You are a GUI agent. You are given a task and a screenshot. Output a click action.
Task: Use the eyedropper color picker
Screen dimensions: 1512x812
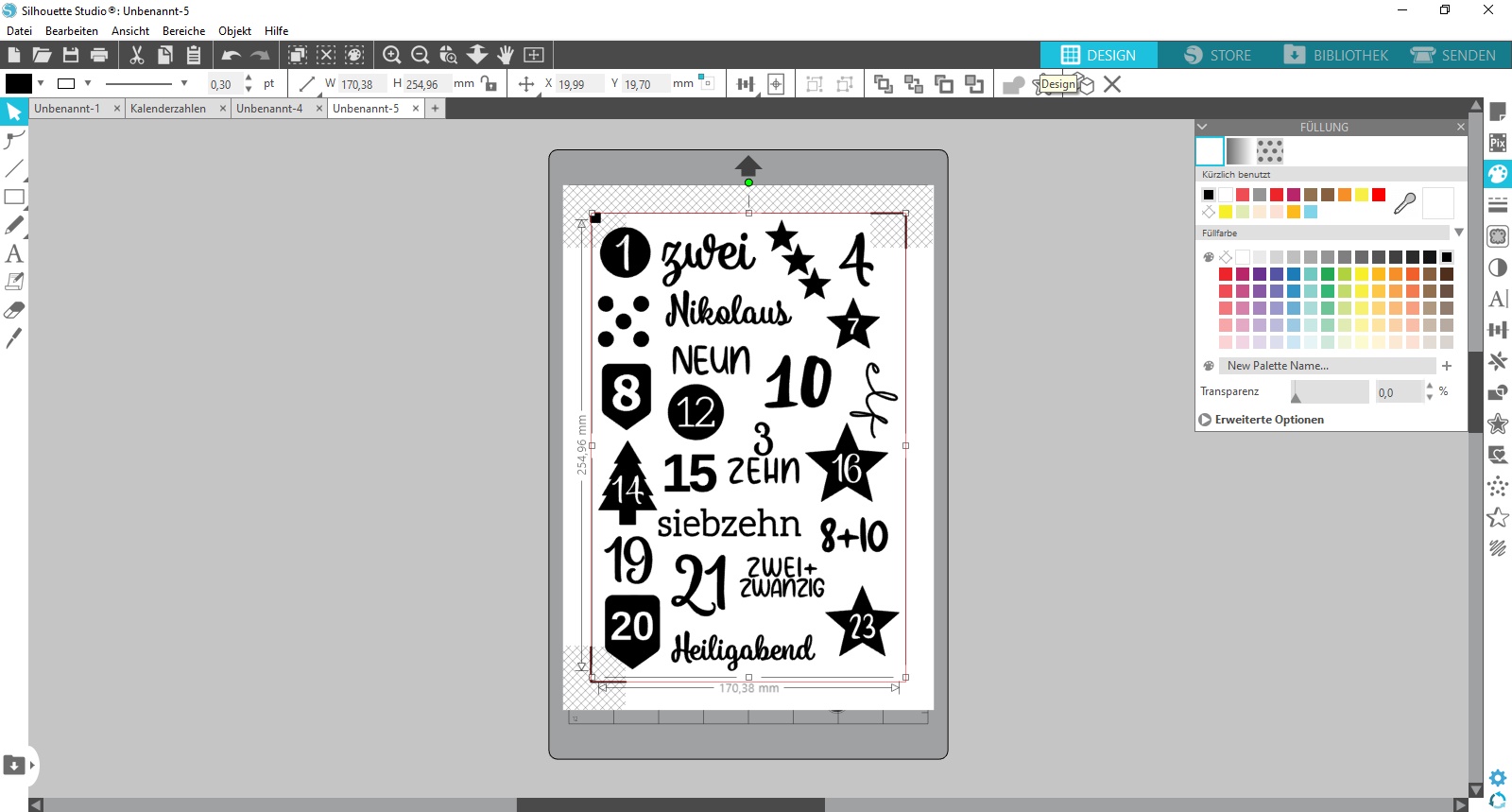click(1404, 202)
